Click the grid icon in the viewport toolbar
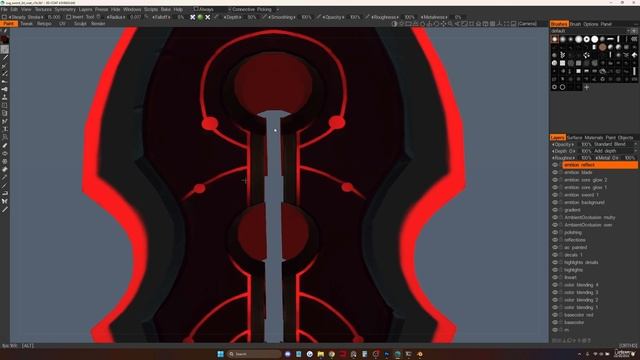640x360 pixels. click(493, 24)
